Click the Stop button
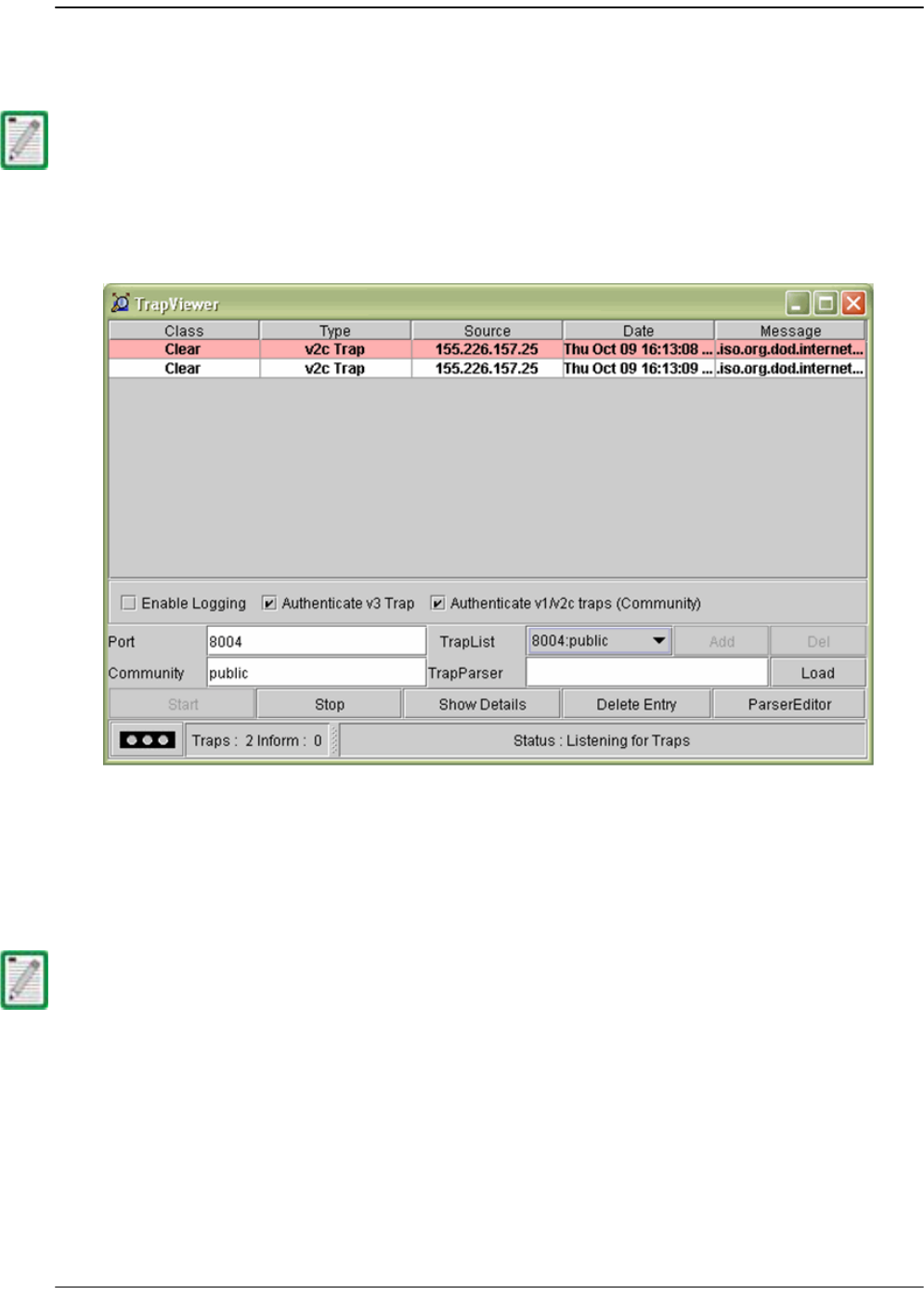The image size is (924, 1294). click(330, 704)
